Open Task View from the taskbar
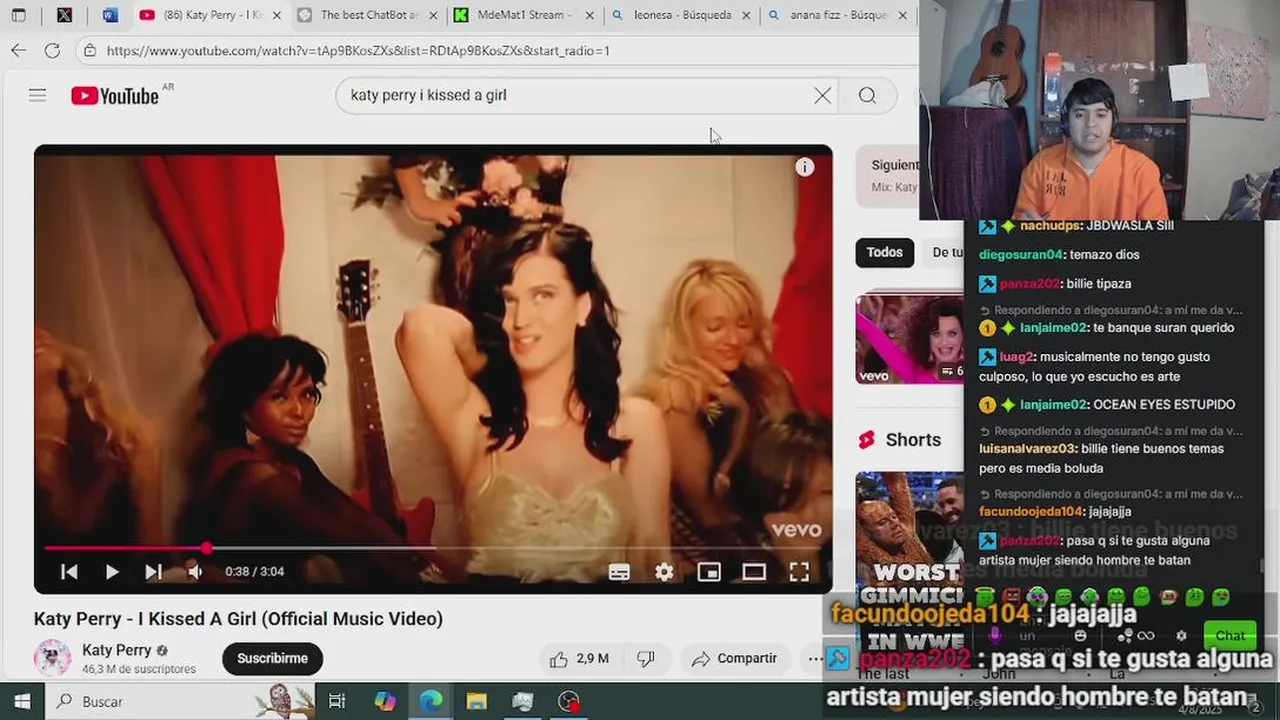 [x=337, y=701]
